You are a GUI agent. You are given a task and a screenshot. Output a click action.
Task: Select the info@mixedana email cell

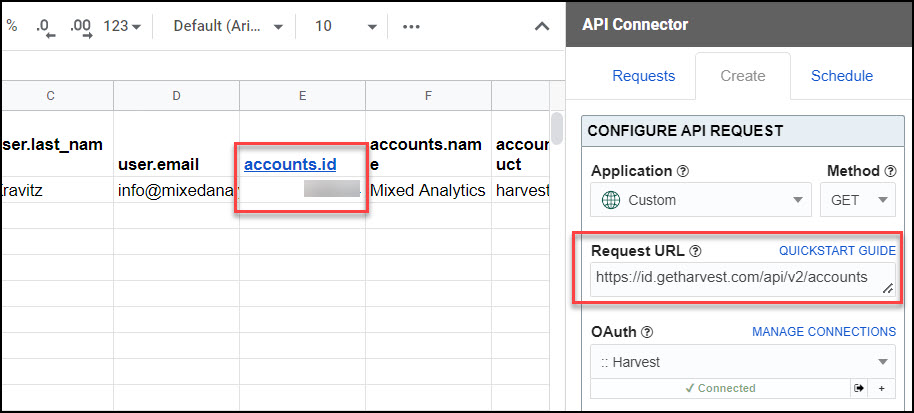177,190
